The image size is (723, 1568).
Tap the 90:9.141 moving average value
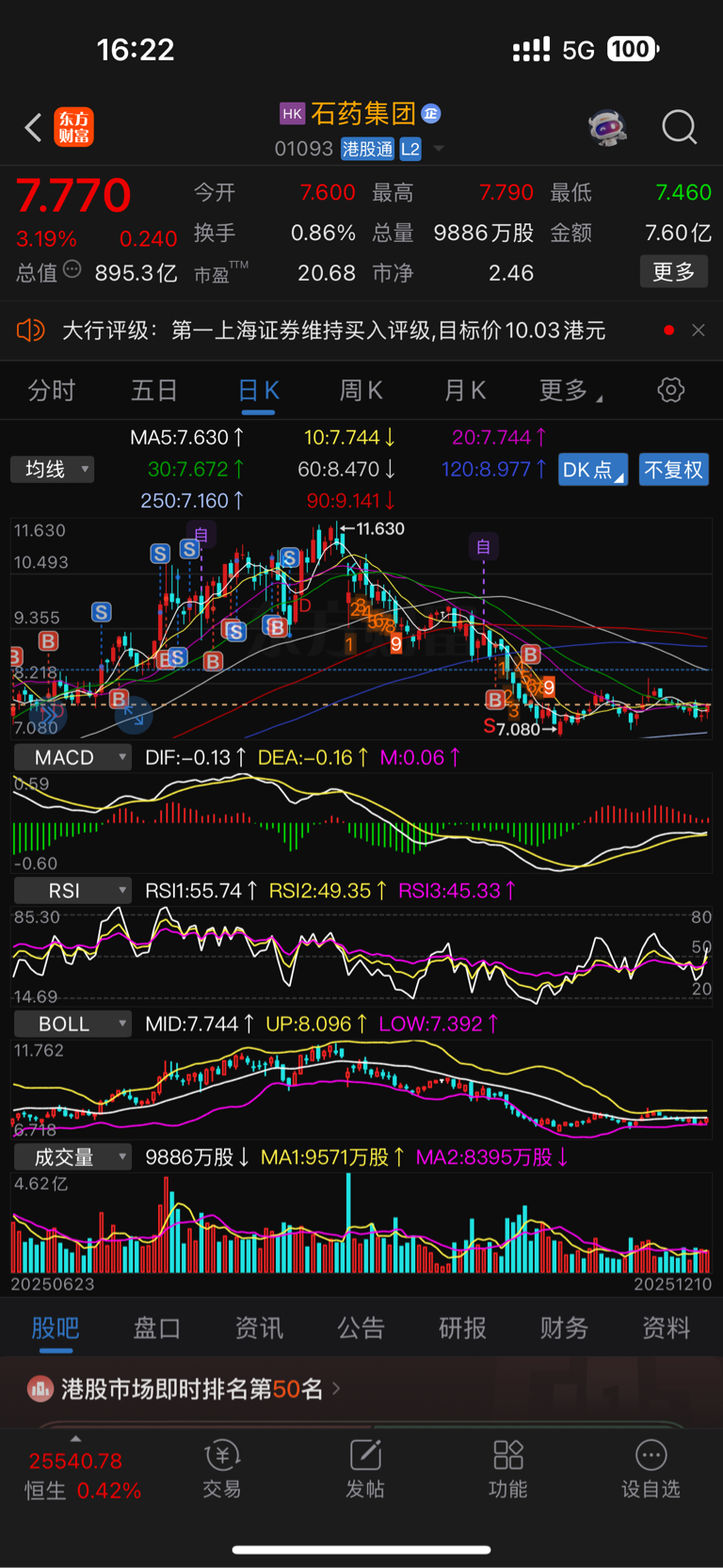(351, 500)
